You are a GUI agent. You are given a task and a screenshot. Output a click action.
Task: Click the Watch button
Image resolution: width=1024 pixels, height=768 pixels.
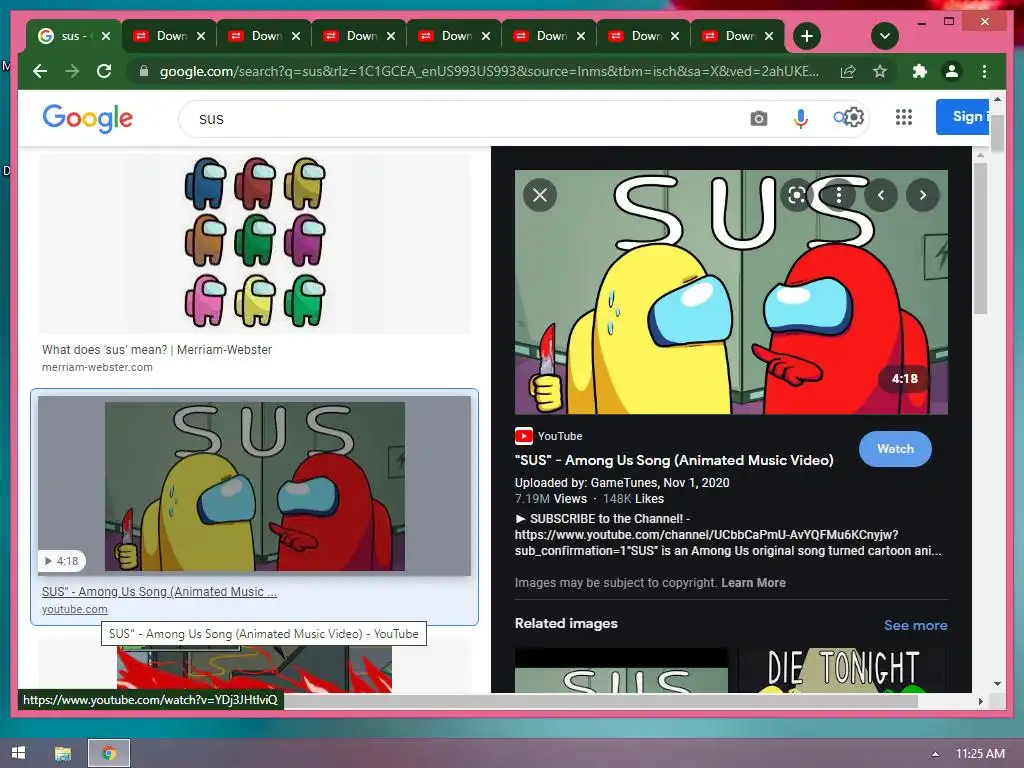pyautogui.click(x=895, y=449)
